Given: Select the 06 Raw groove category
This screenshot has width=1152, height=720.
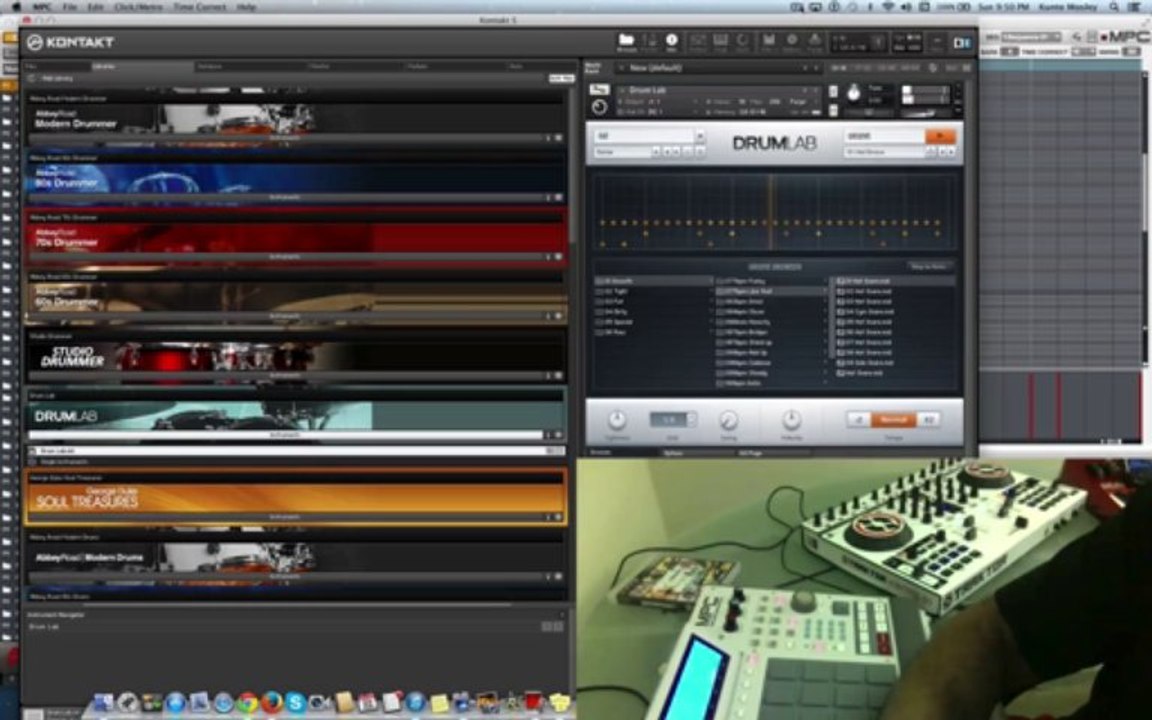Looking at the screenshot, I should coord(652,332).
